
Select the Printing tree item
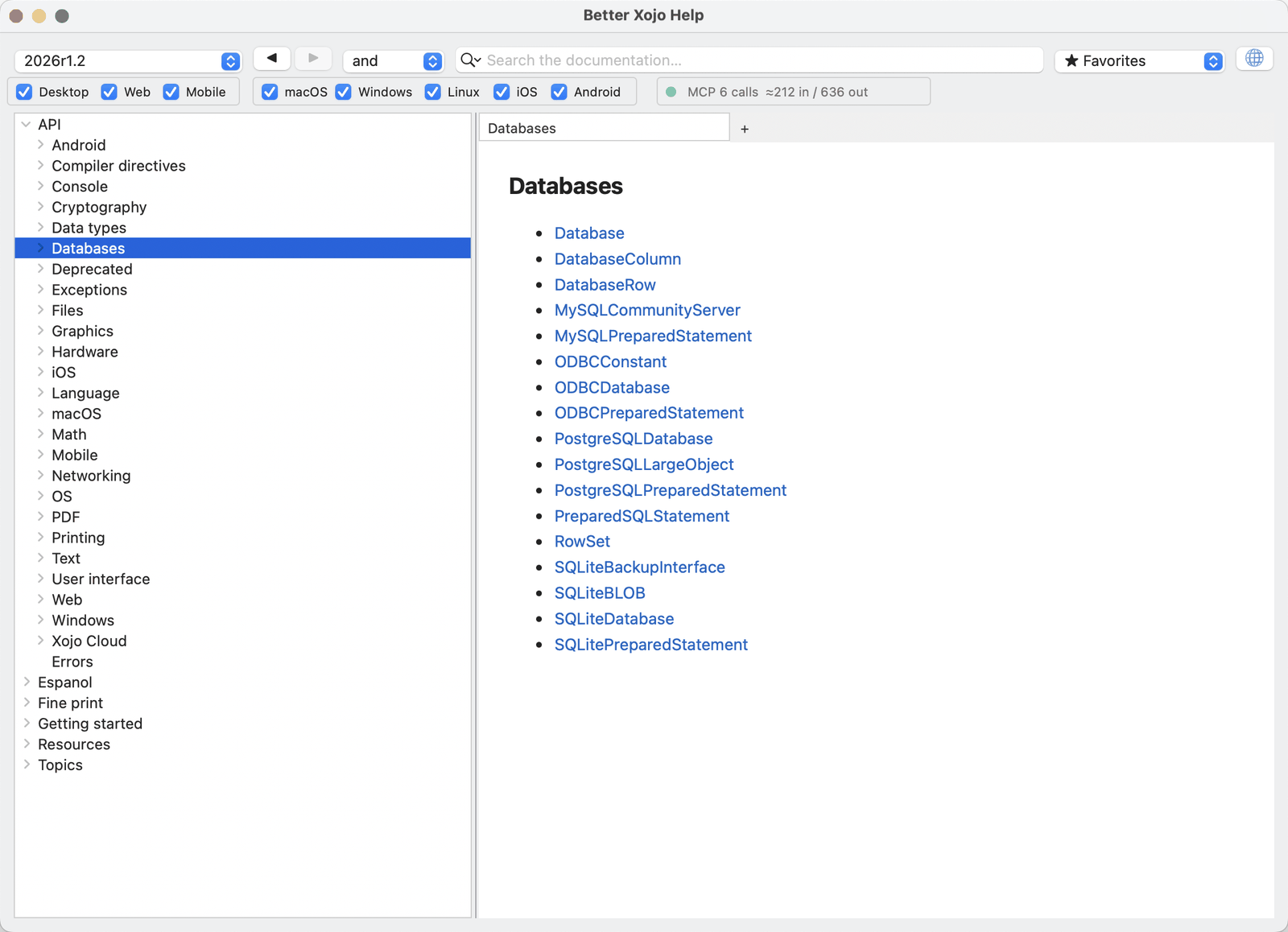243,538
